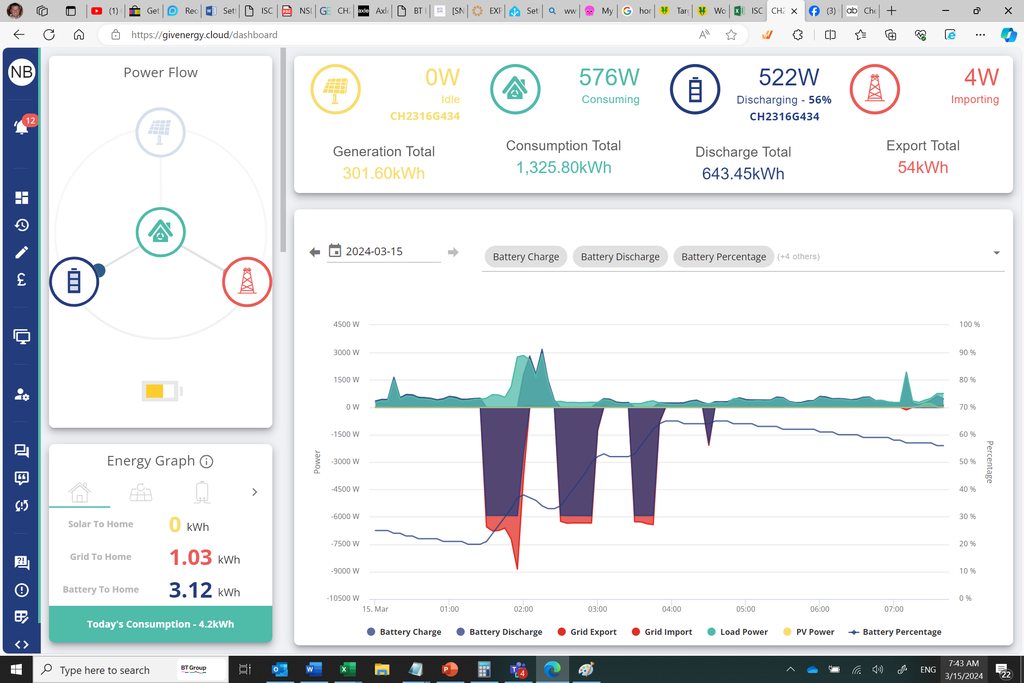This screenshot has width=1024, height=683.
Task: Expand the sidebar with the bottom arrows icon
Action: (21, 644)
